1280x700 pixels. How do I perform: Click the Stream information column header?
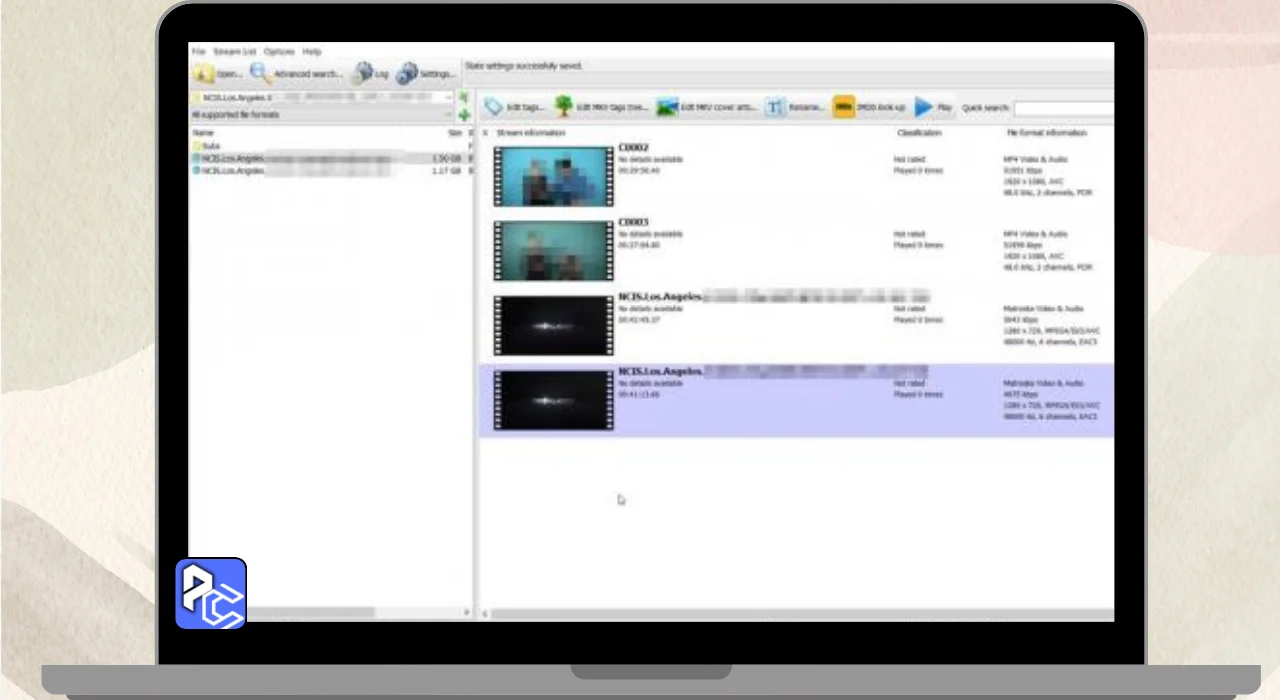pyautogui.click(x=530, y=133)
